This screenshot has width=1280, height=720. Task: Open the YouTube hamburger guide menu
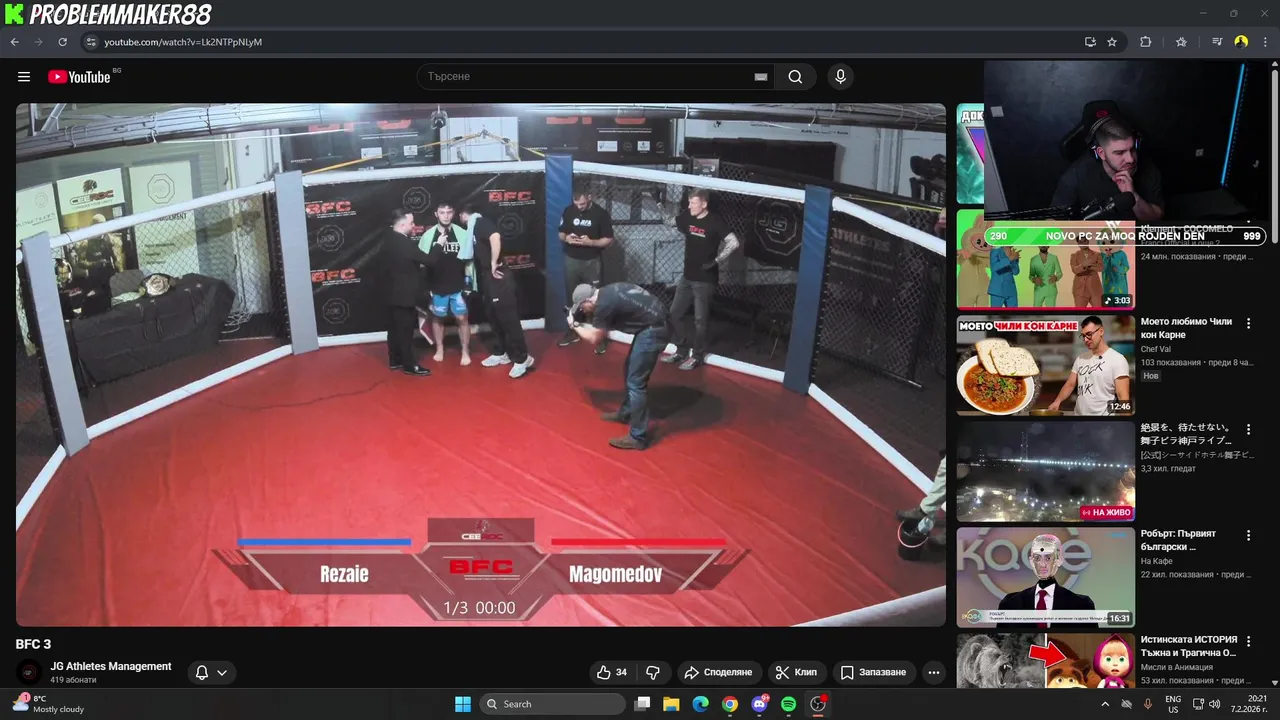pos(24,77)
